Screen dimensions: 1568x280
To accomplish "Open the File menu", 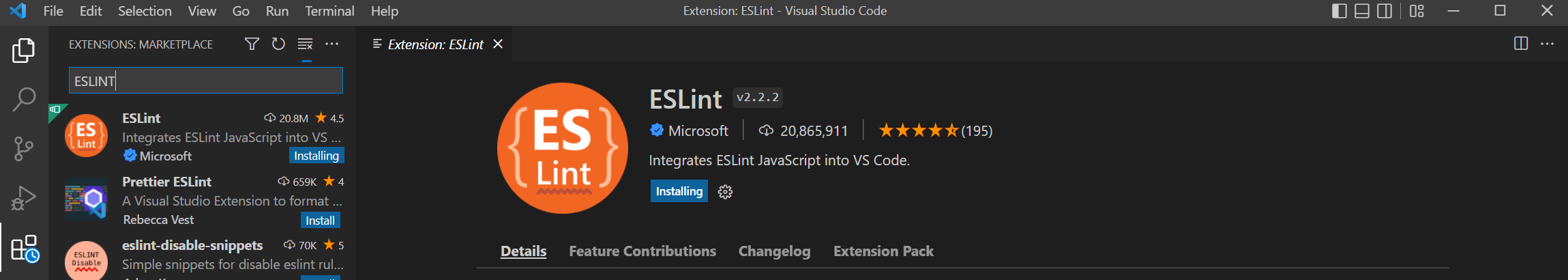I will [53, 11].
